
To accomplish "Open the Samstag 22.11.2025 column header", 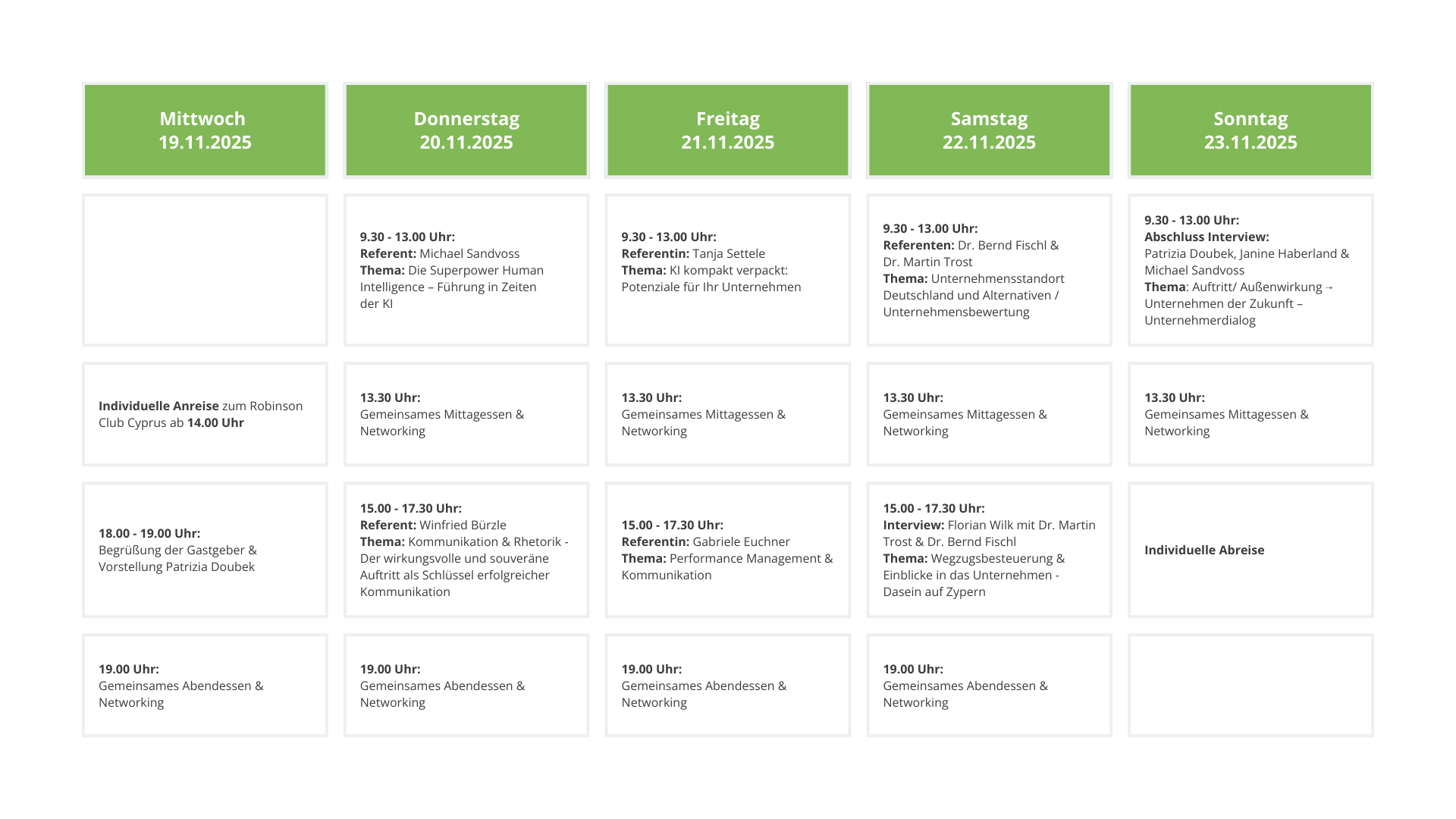I will point(989,130).
